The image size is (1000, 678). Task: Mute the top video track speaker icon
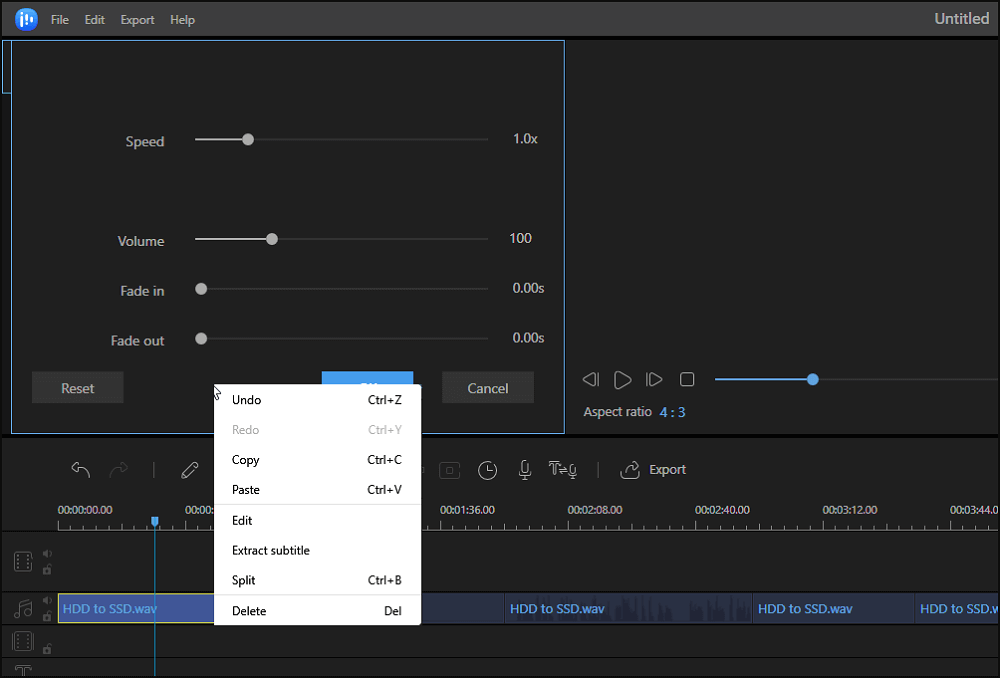pos(47,553)
